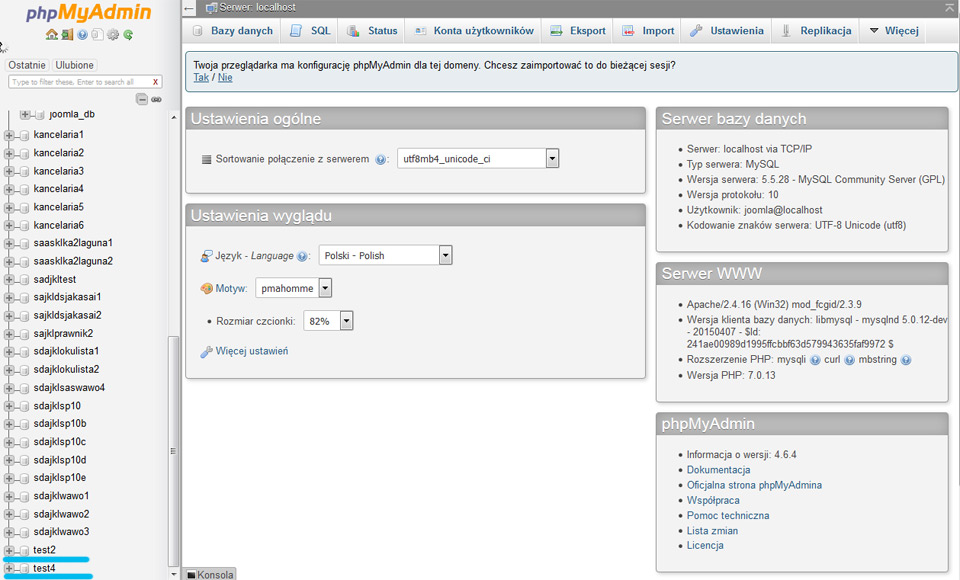Open help icon beside mysqli extension

(815, 360)
